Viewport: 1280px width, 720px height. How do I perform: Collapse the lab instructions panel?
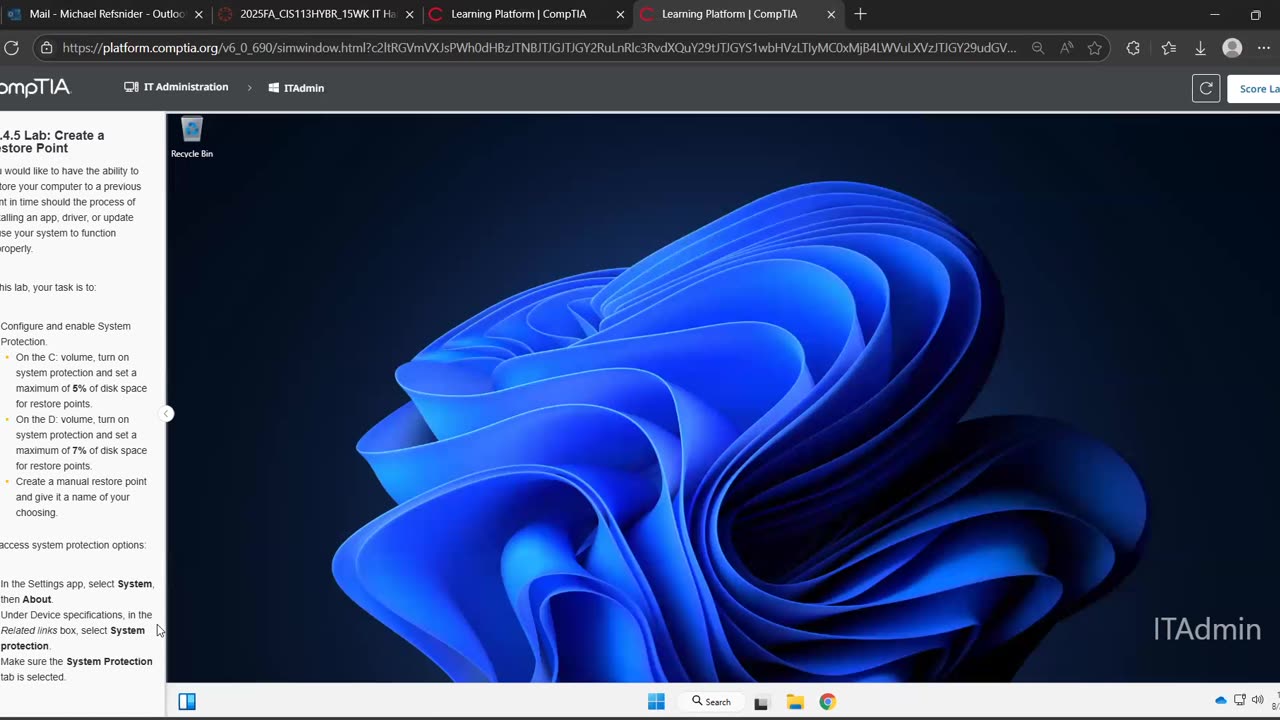tap(167, 414)
